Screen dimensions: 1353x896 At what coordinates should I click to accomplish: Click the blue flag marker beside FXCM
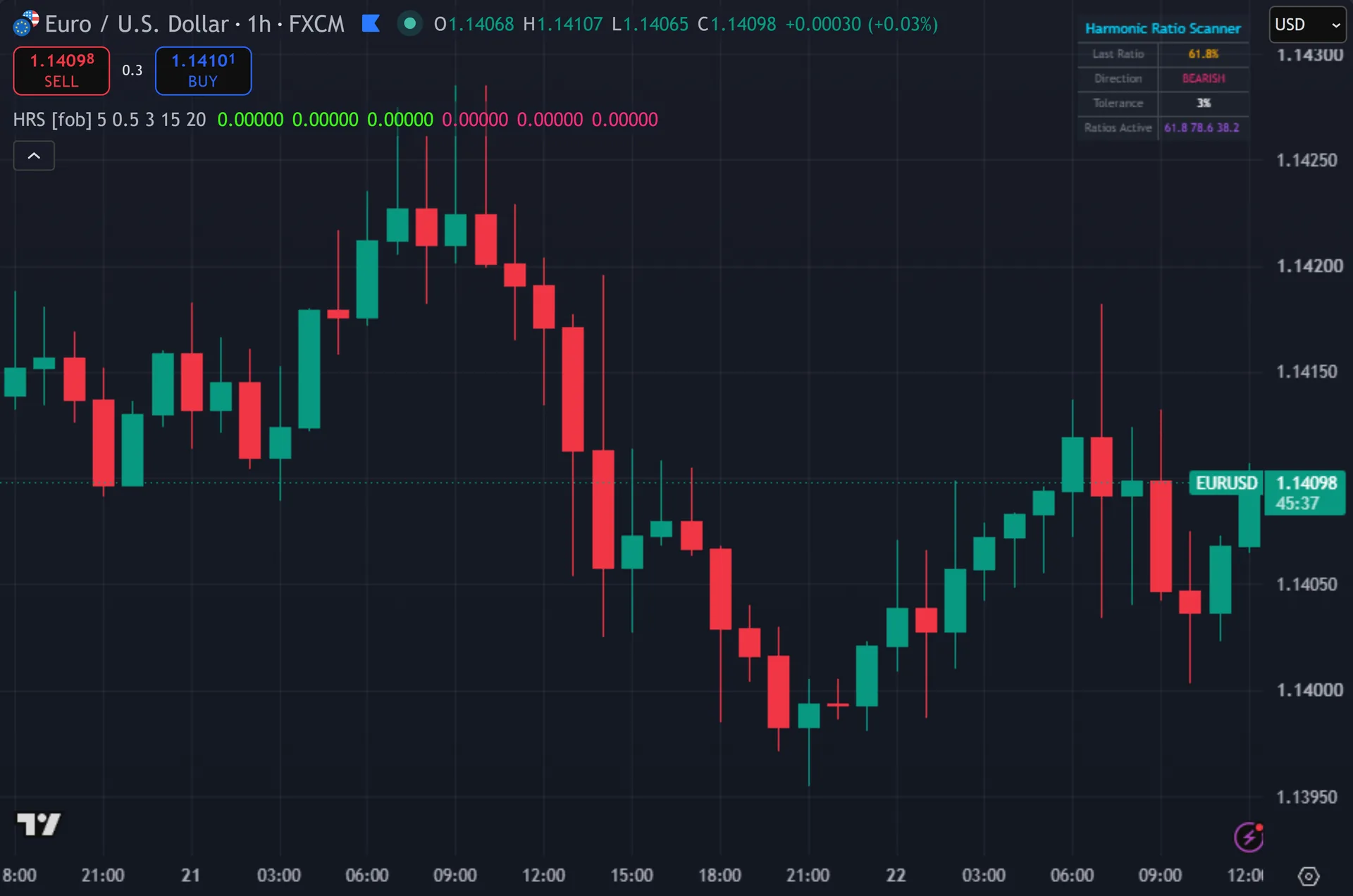[371, 24]
